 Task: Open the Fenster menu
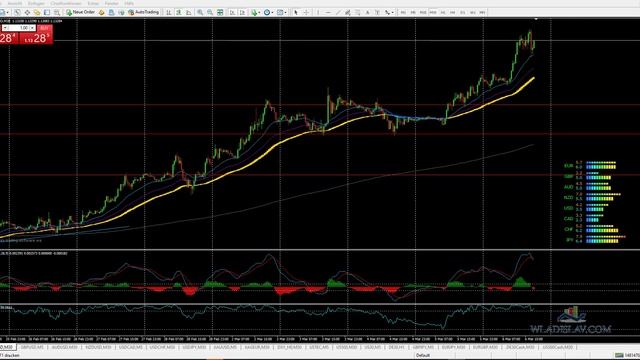tap(111, 3)
